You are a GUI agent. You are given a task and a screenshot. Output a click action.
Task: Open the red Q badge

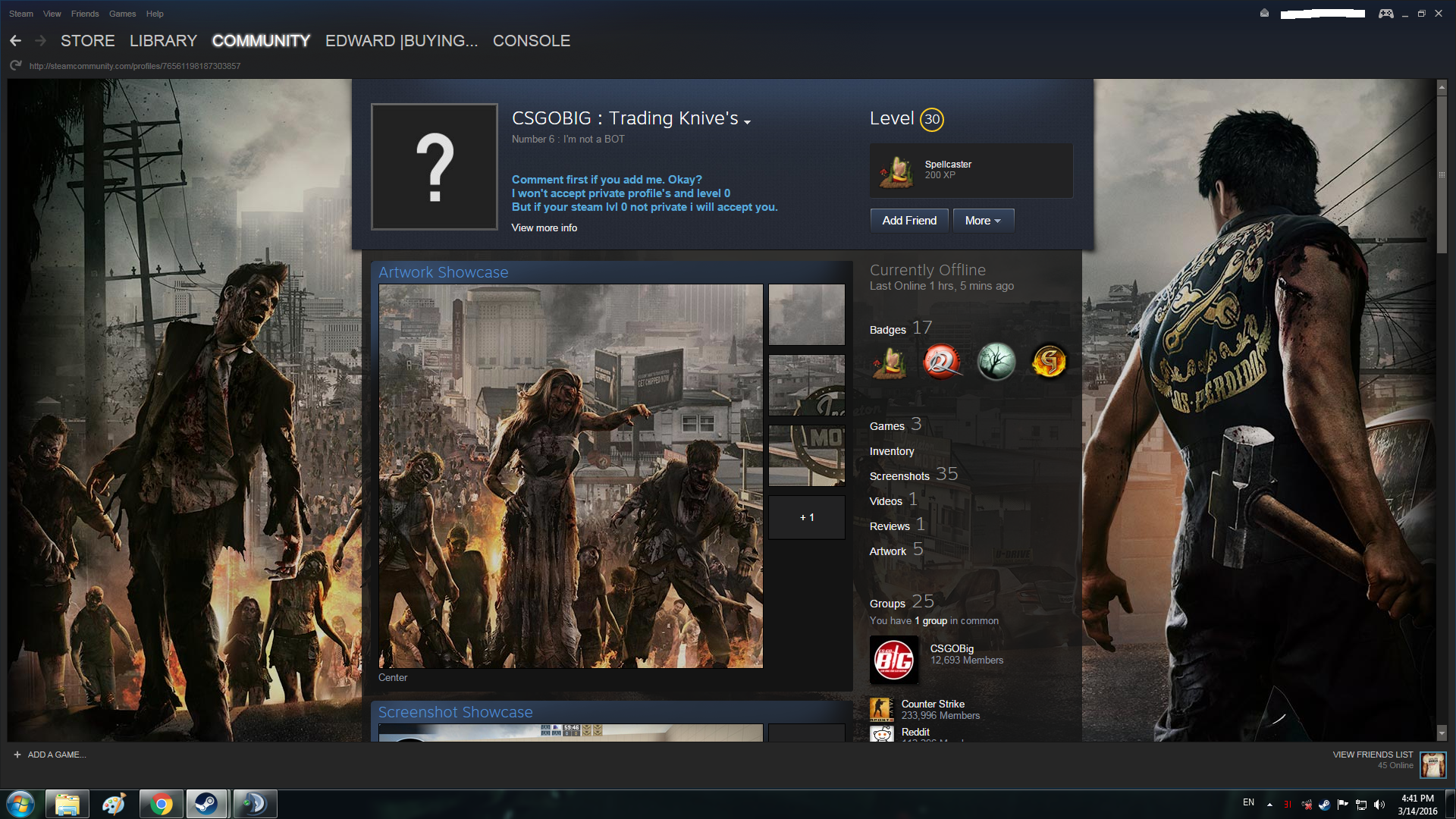point(942,362)
